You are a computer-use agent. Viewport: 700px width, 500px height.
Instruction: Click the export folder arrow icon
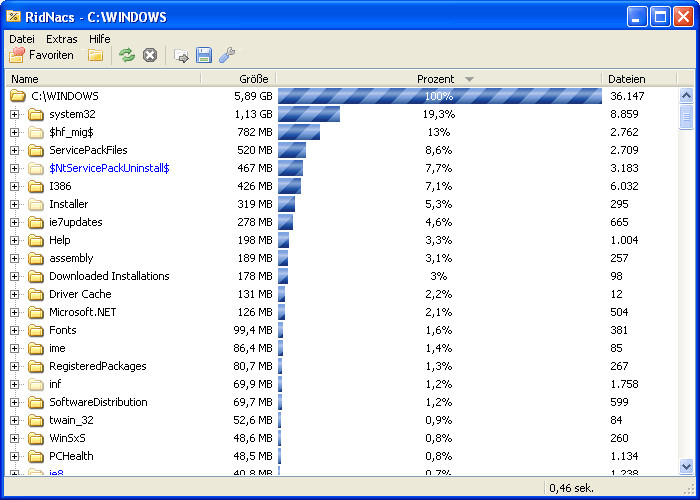(x=181, y=55)
